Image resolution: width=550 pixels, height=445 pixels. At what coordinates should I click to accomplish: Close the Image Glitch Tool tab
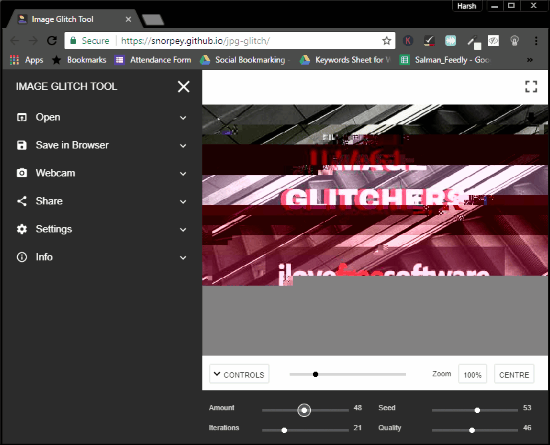[x=128, y=19]
